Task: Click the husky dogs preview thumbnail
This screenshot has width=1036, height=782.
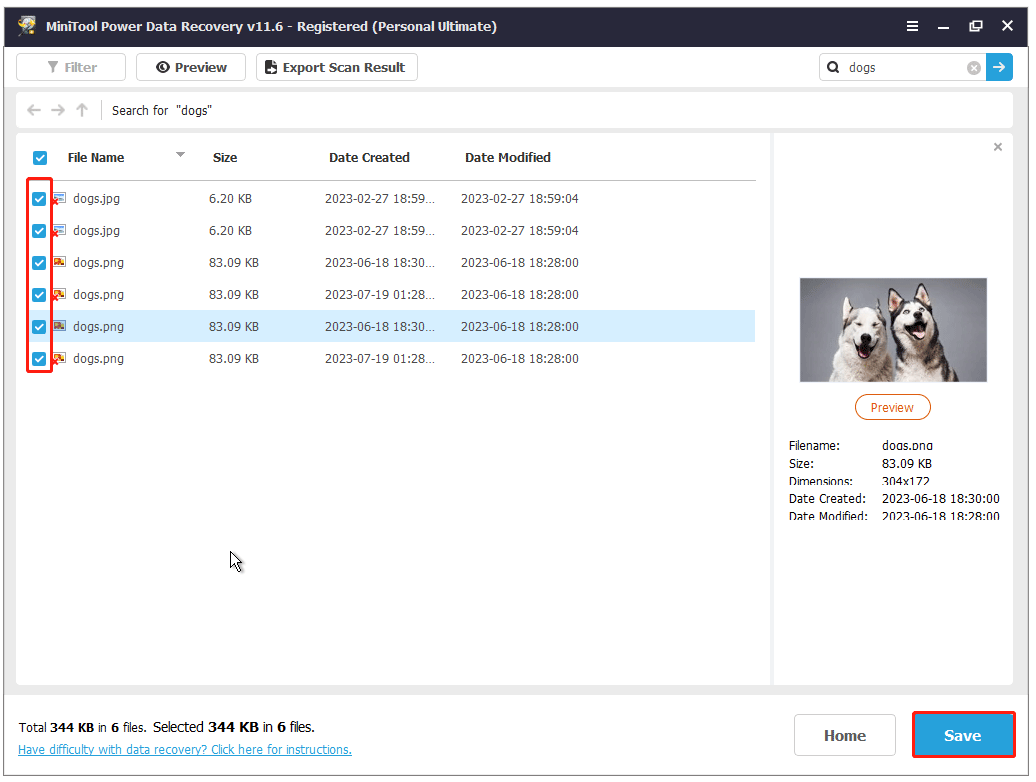Action: point(893,330)
